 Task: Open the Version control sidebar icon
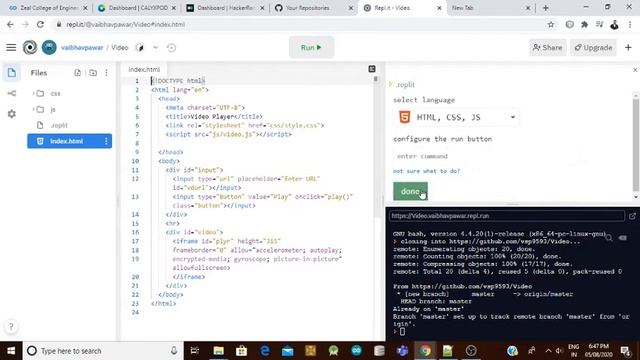click(x=11, y=93)
